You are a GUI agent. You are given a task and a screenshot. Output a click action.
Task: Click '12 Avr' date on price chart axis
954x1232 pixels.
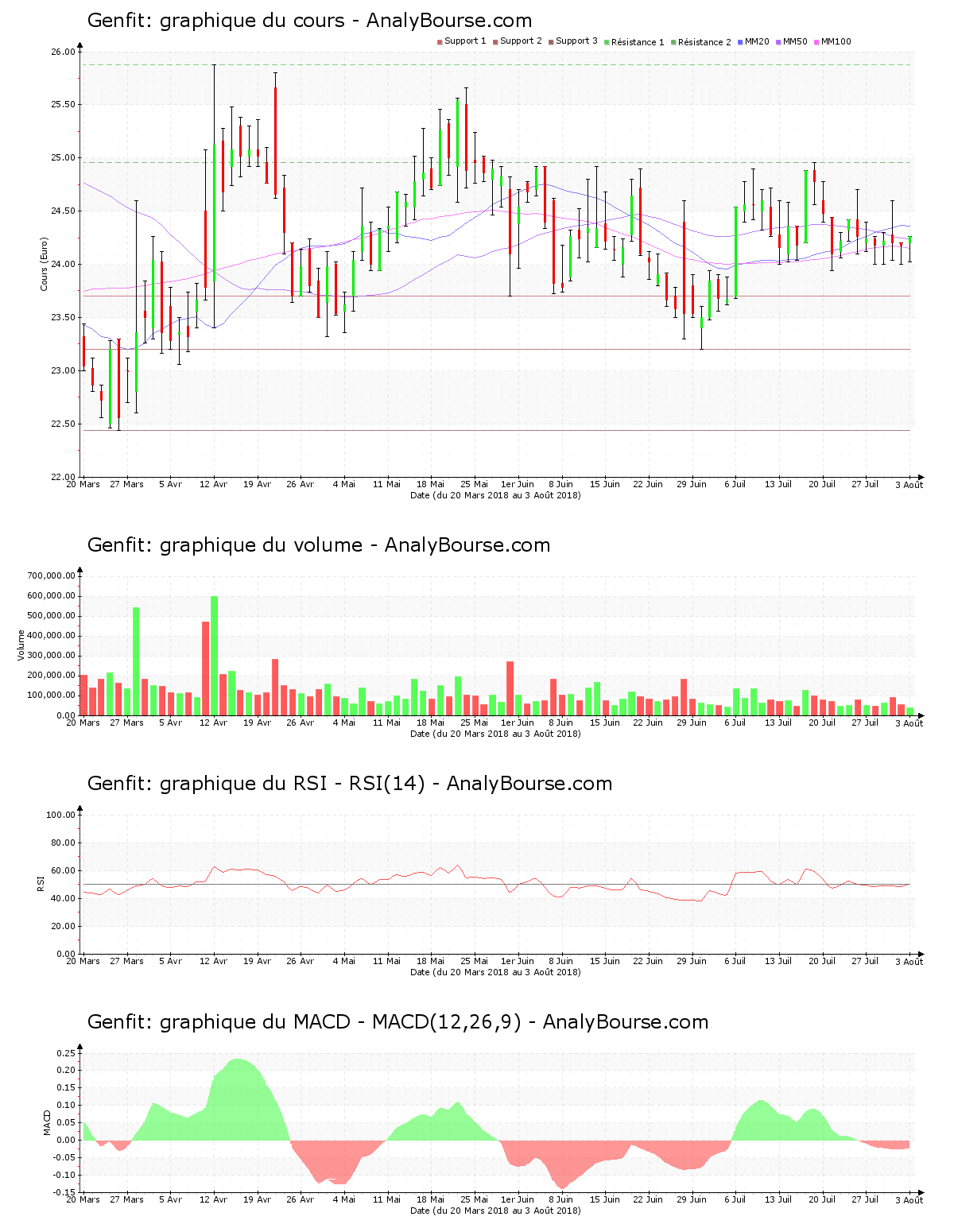pyautogui.click(x=213, y=484)
